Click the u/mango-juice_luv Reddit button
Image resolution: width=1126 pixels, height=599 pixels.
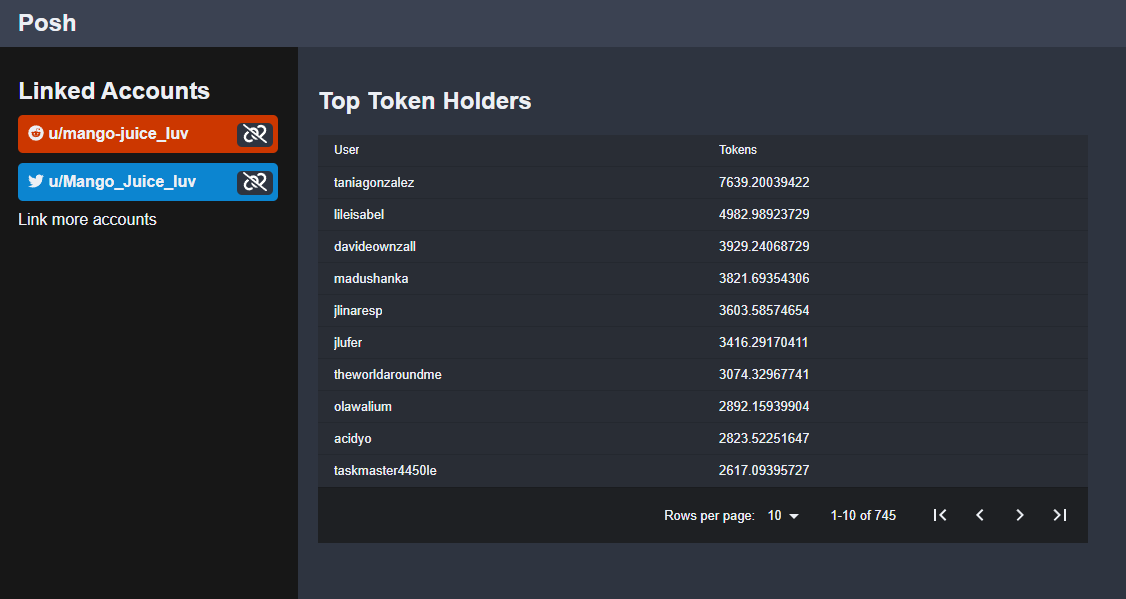pos(126,134)
